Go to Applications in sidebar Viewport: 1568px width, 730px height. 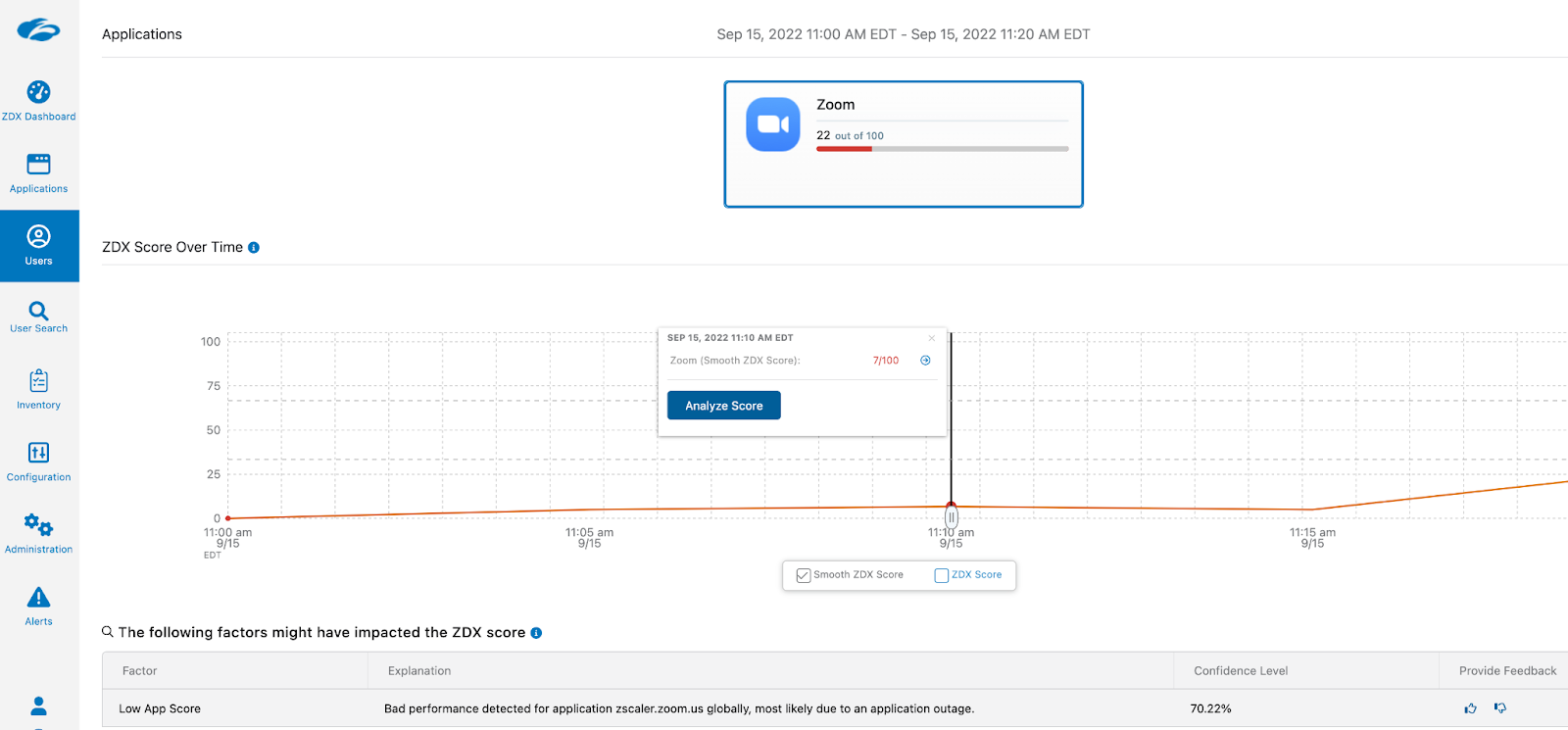tap(38, 173)
